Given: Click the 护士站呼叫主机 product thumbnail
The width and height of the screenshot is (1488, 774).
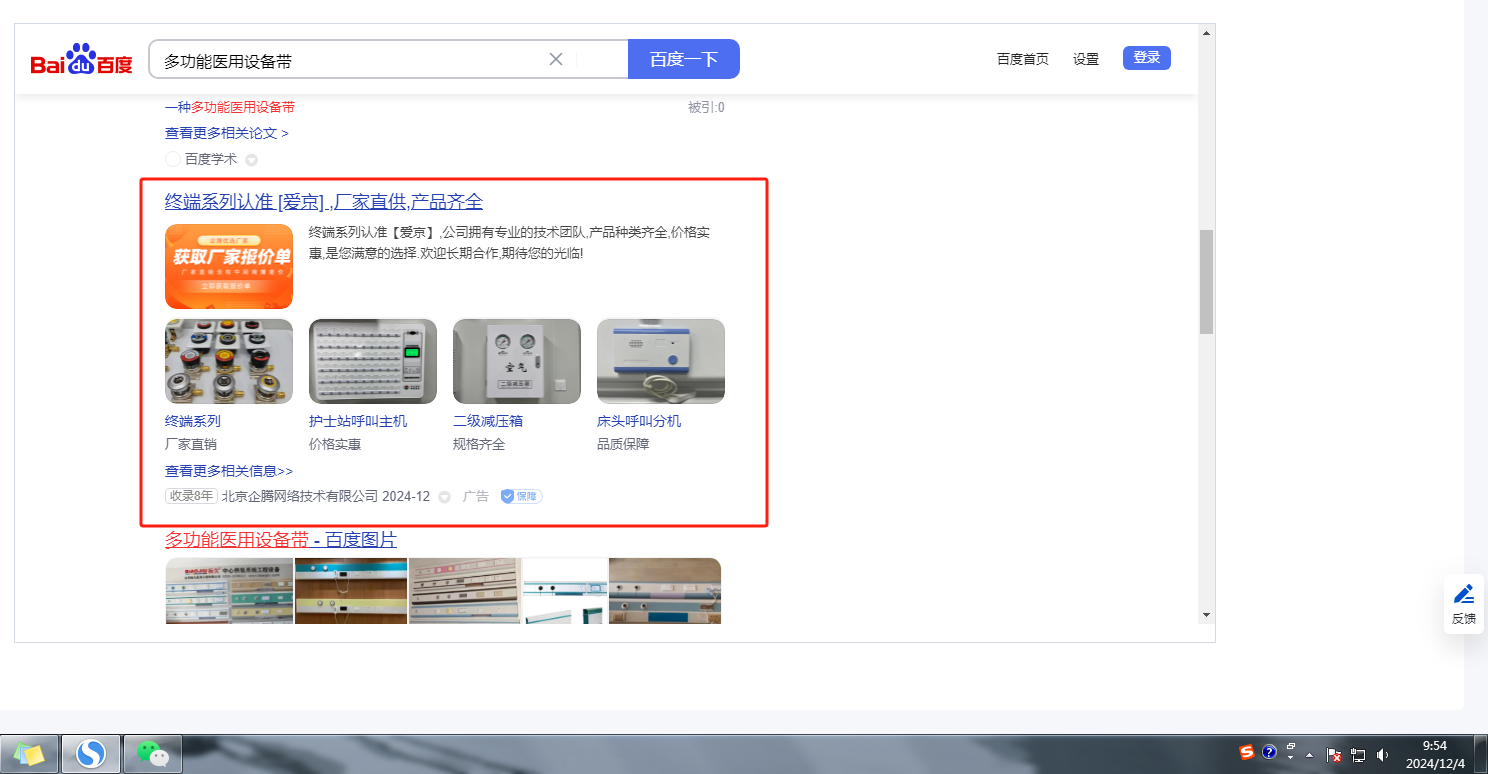Looking at the screenshot, I should click(x=373, y=361).
